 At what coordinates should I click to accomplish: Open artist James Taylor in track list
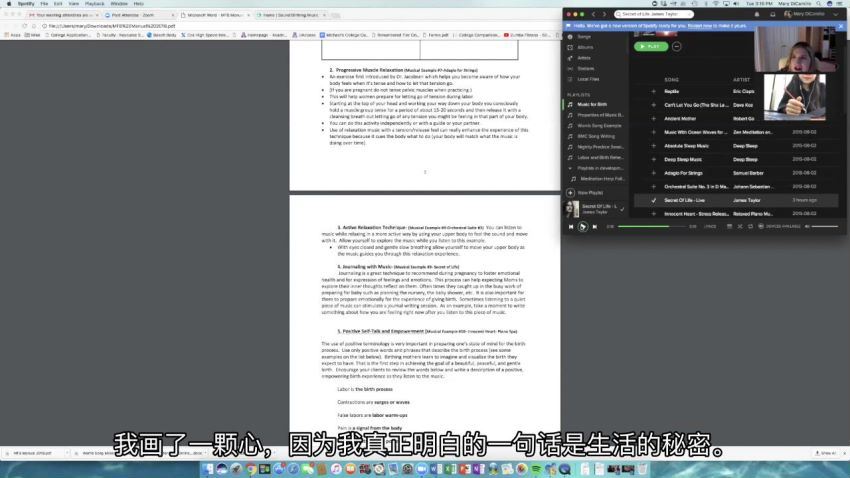click(x=746, y=201)
